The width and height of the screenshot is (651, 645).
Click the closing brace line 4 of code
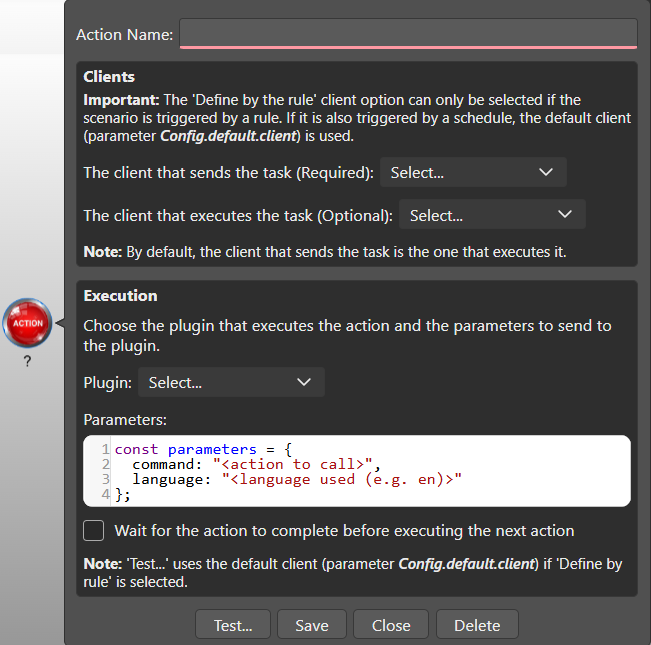tap(122, 495)
